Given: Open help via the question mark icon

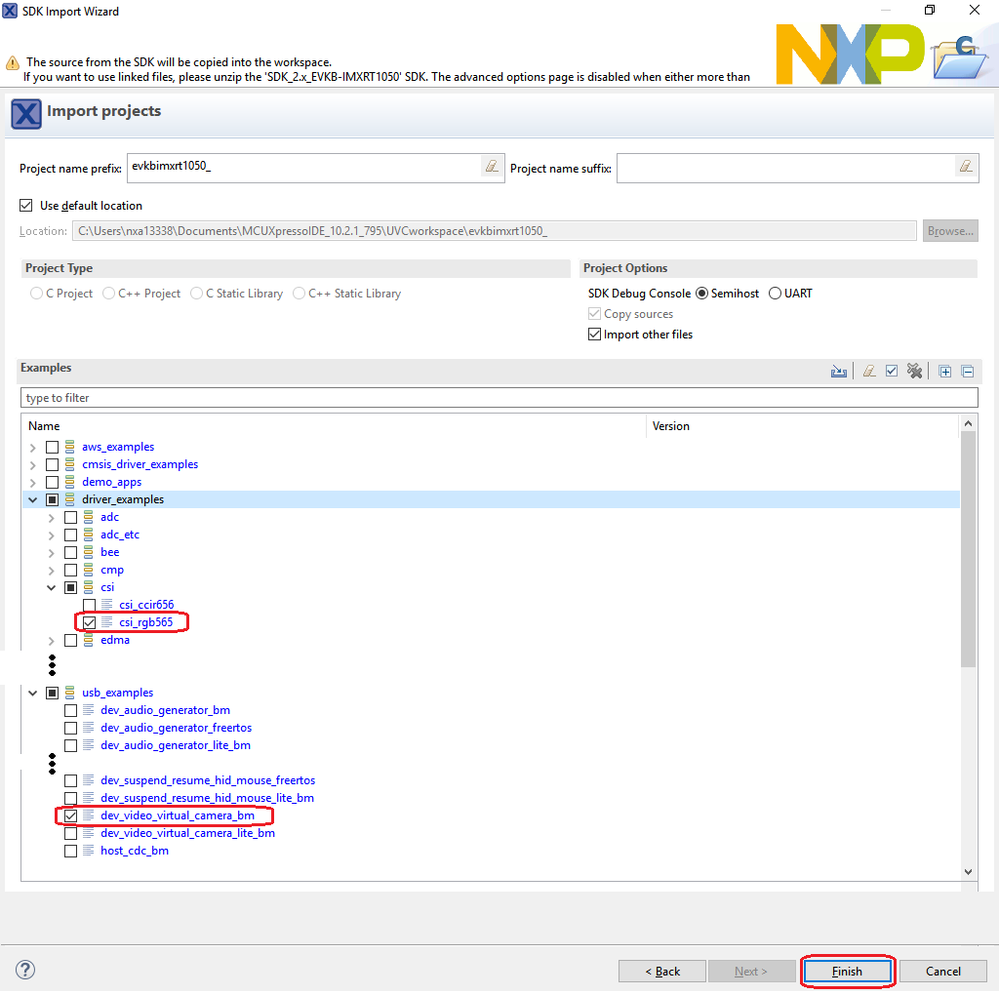Looking at the screenshot, I should pyautogui.click(x=25, y=970).
